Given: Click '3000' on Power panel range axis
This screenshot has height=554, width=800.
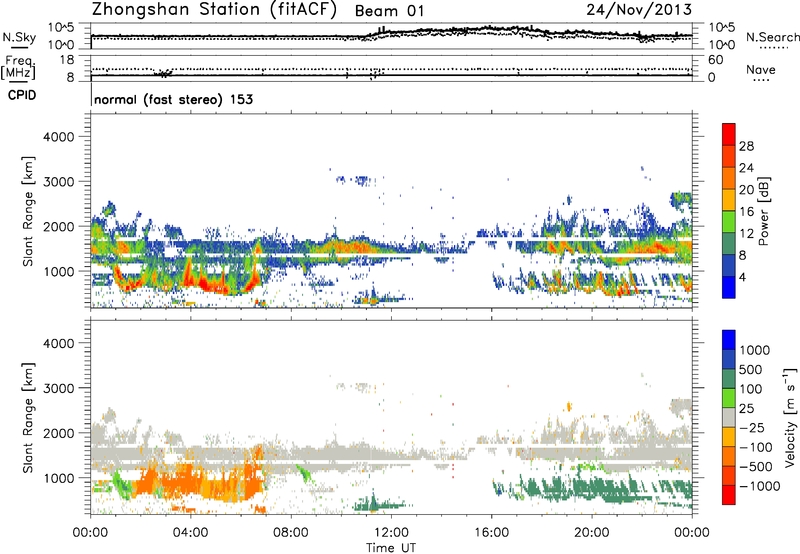Looking at the screenshot, I should pos(58,182).
